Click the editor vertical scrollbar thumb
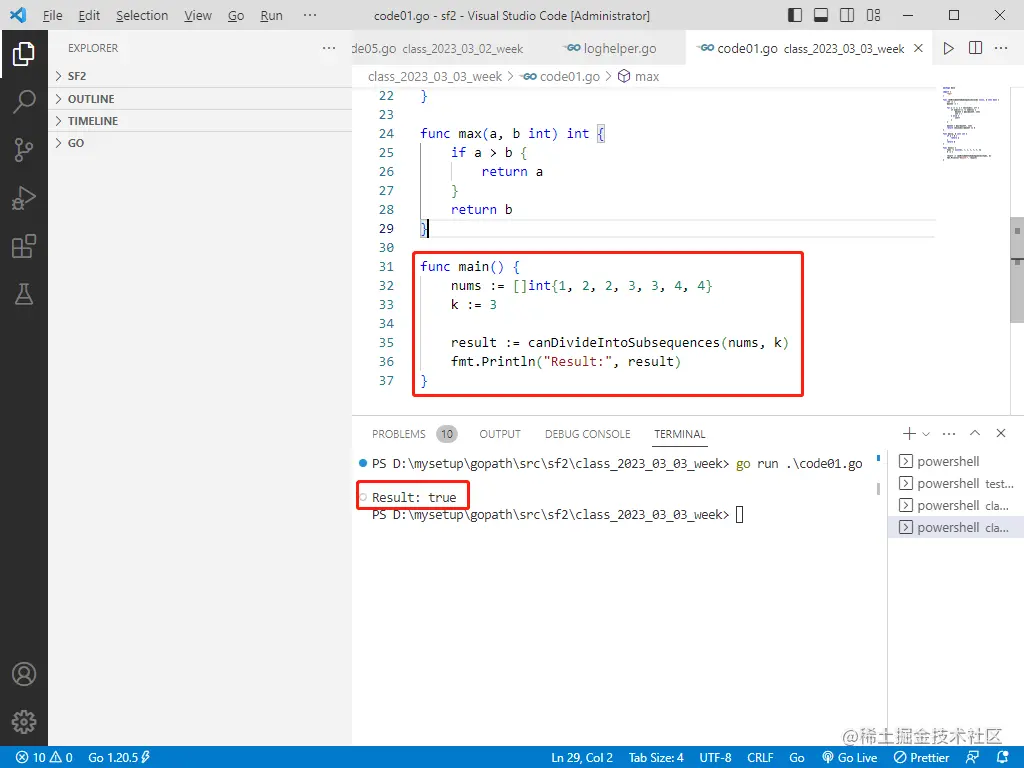 pos(1017,269)
